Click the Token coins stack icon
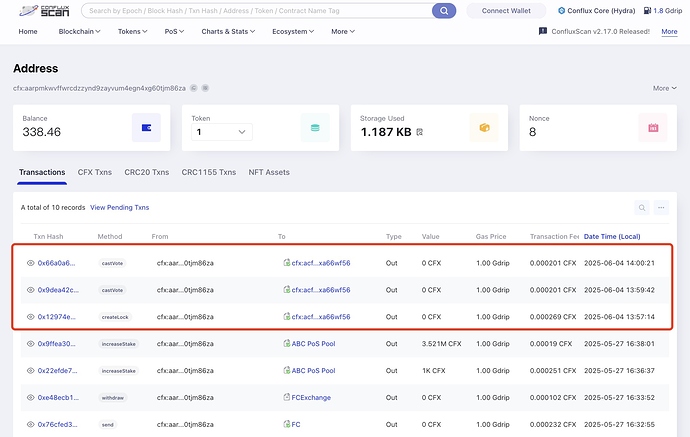690x437 pixels. coord(315,128)
